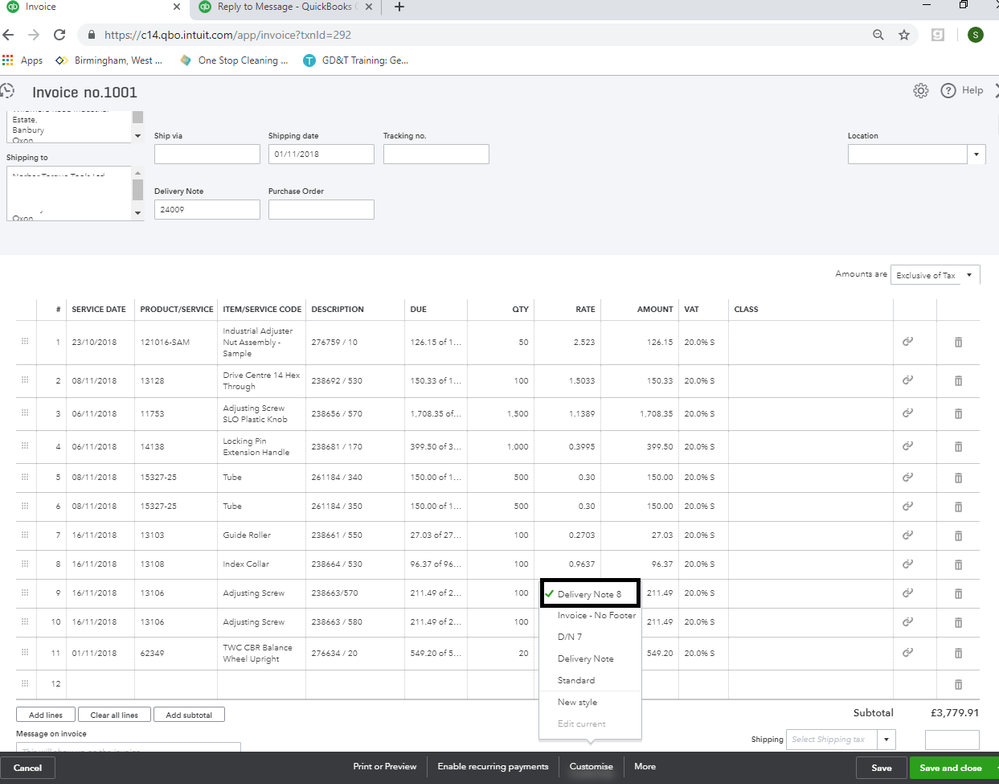The height and width of the screenshot is (784, 999).
Task: Click link icon on Locking Pin row
Action: click(908, 446)
